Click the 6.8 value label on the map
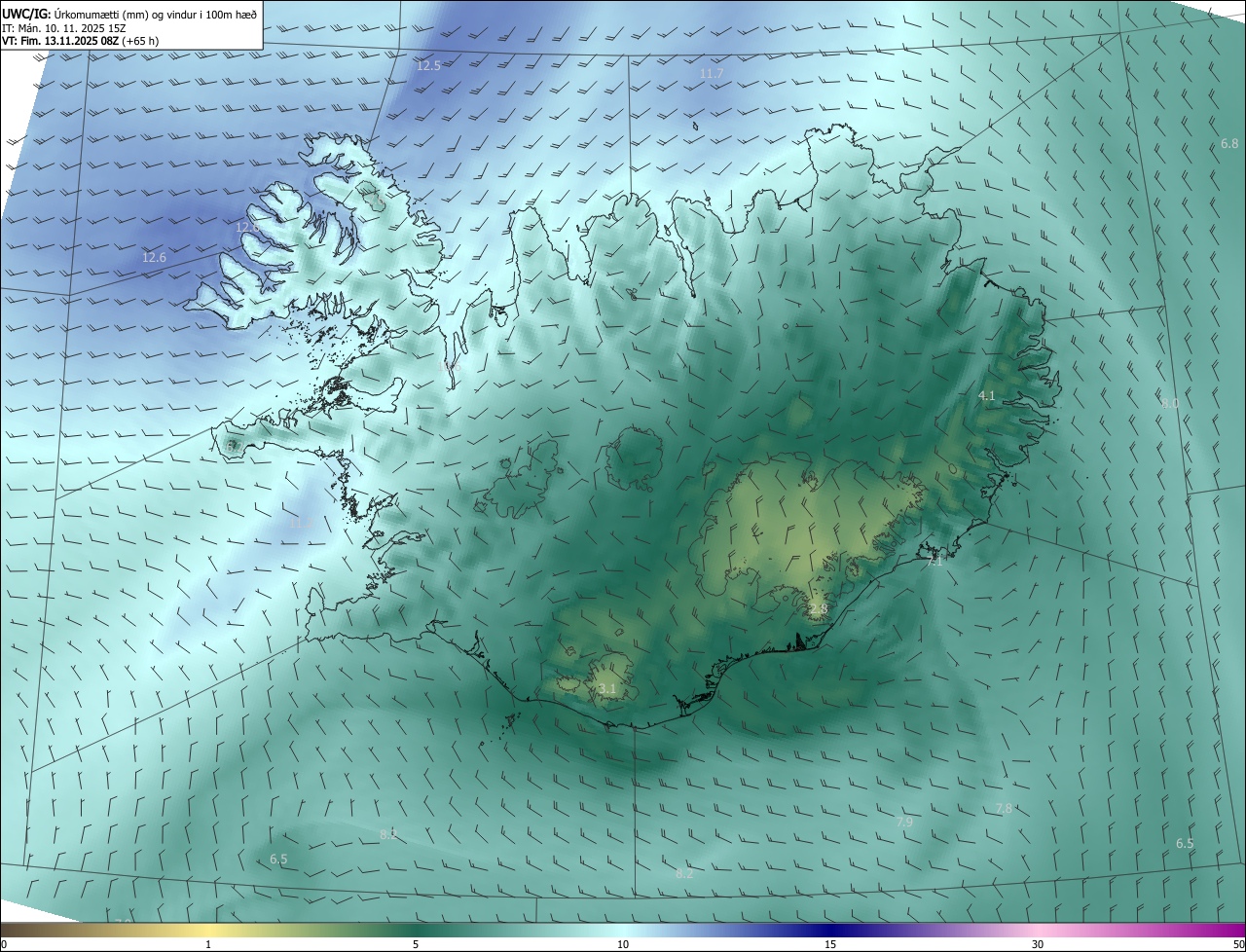Screen dimensions: 1246x952 point(1229,144)
